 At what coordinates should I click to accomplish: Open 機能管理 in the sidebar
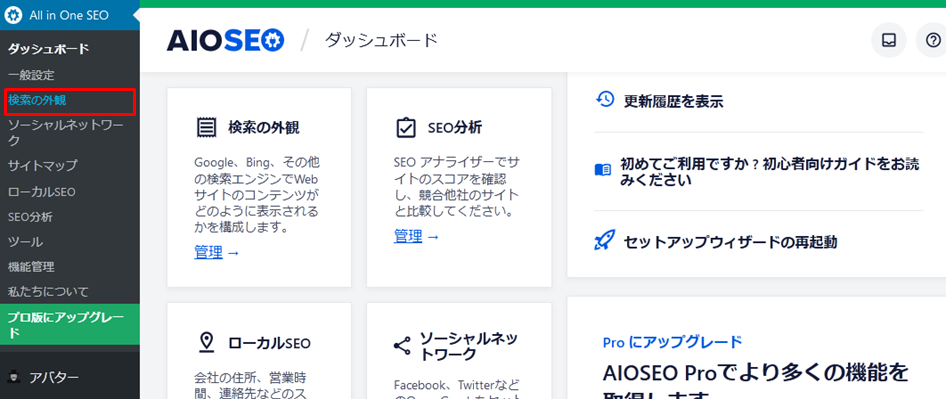coord(31,266)
